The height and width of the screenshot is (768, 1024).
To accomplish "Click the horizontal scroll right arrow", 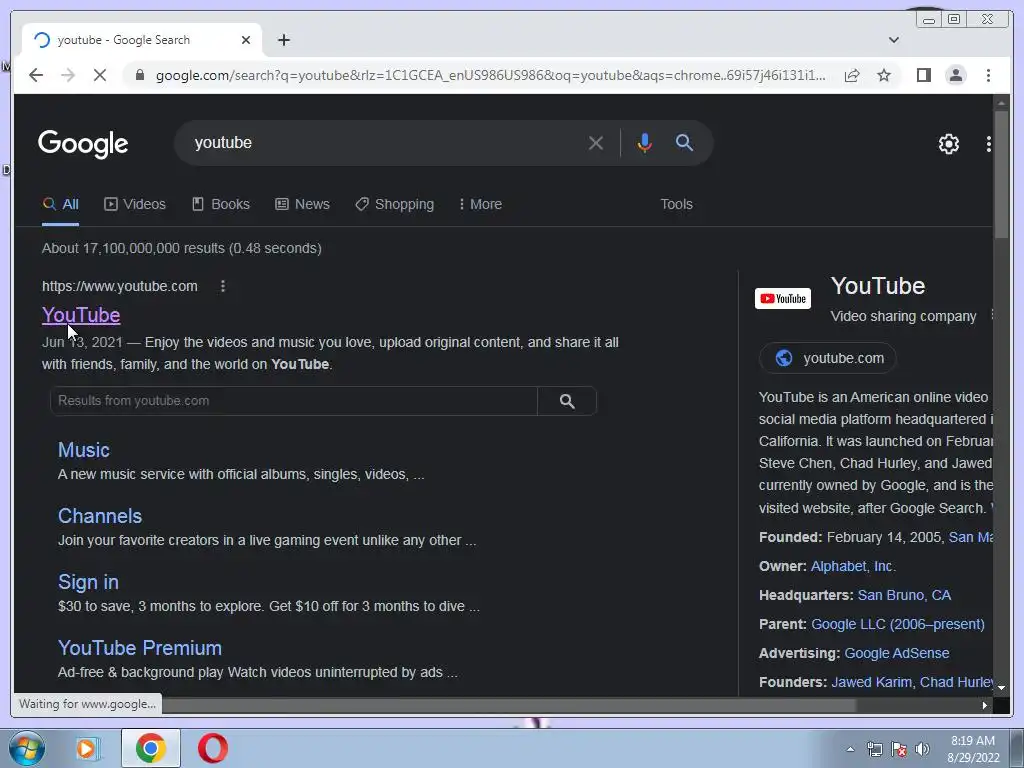I will tap(984, 705).
